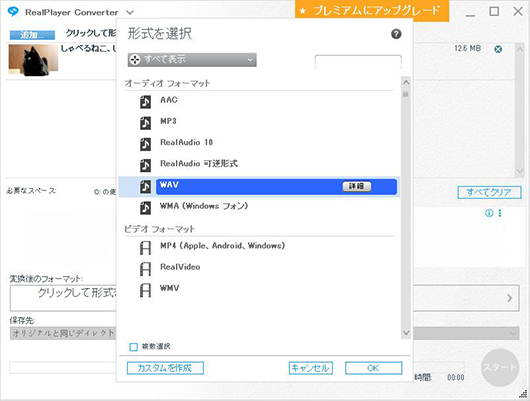The height and width of the screenshot is (401, 530).
Task: Click the RealAudio 可逆形式 music note icon
Action: click(x=145, y=165)
